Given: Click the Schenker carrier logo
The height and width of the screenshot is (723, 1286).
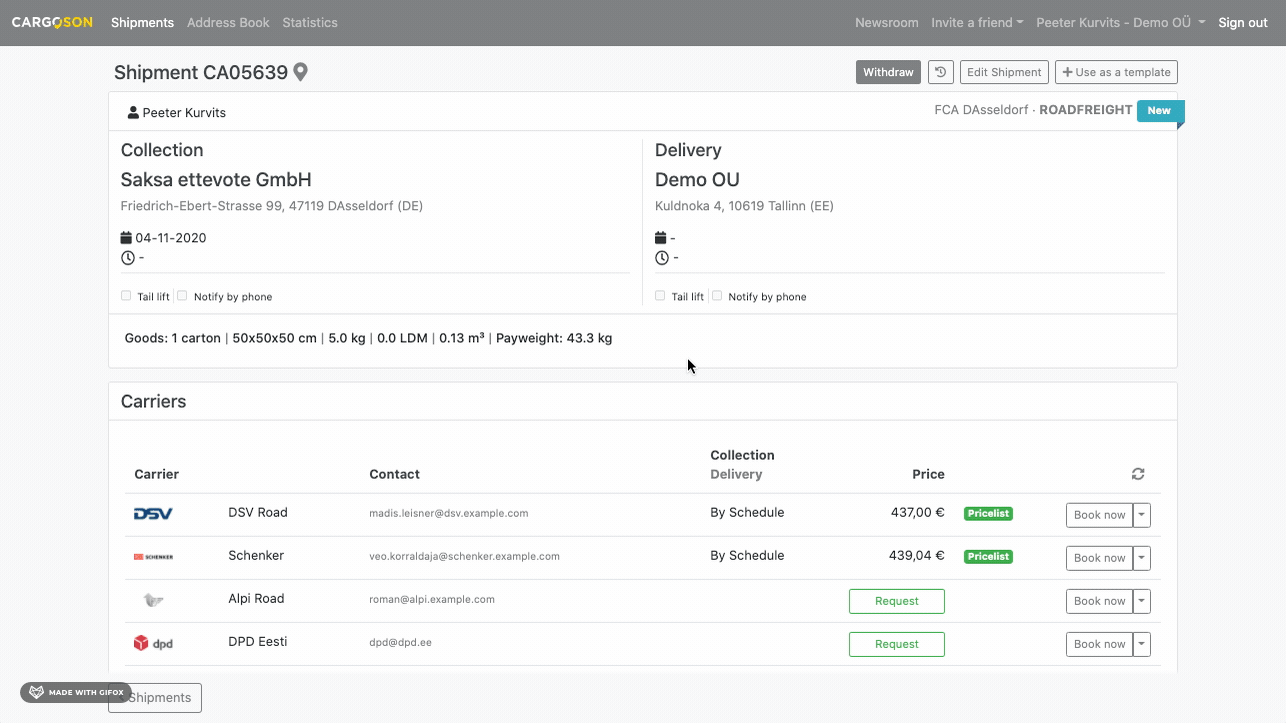Looking at the screenshot, I should 153,556.
